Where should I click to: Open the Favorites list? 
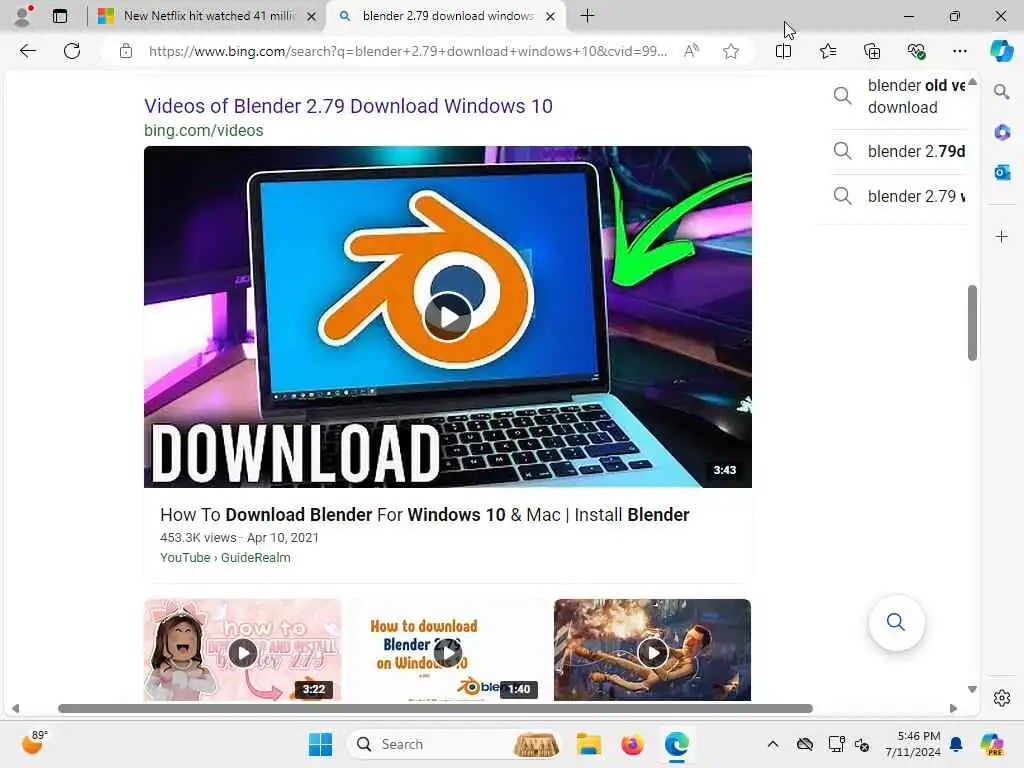[827, 51]
